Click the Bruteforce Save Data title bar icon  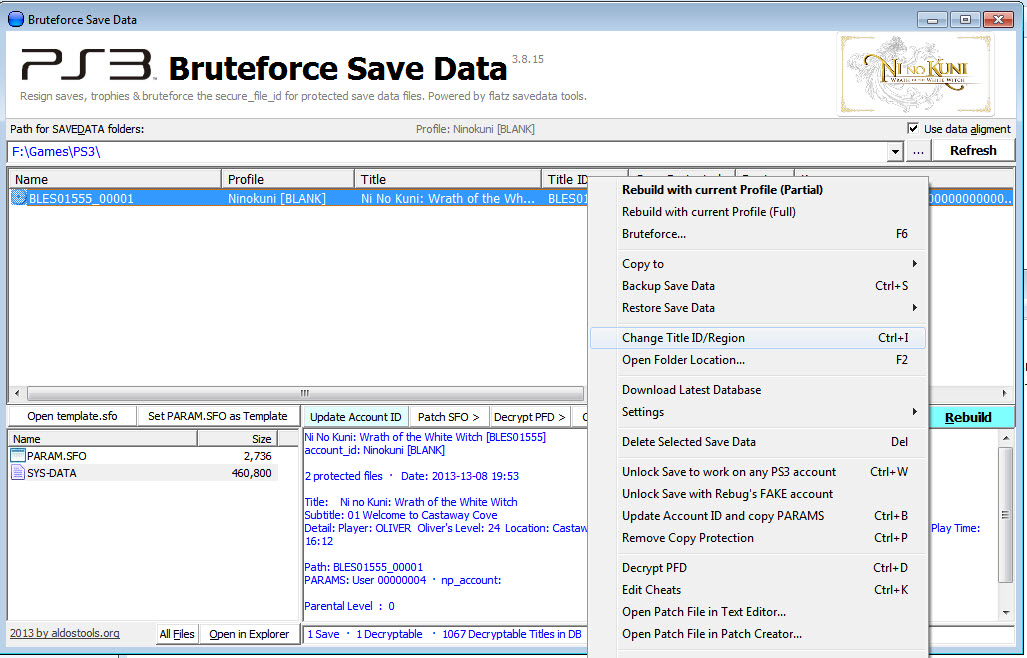click(15, 19)
